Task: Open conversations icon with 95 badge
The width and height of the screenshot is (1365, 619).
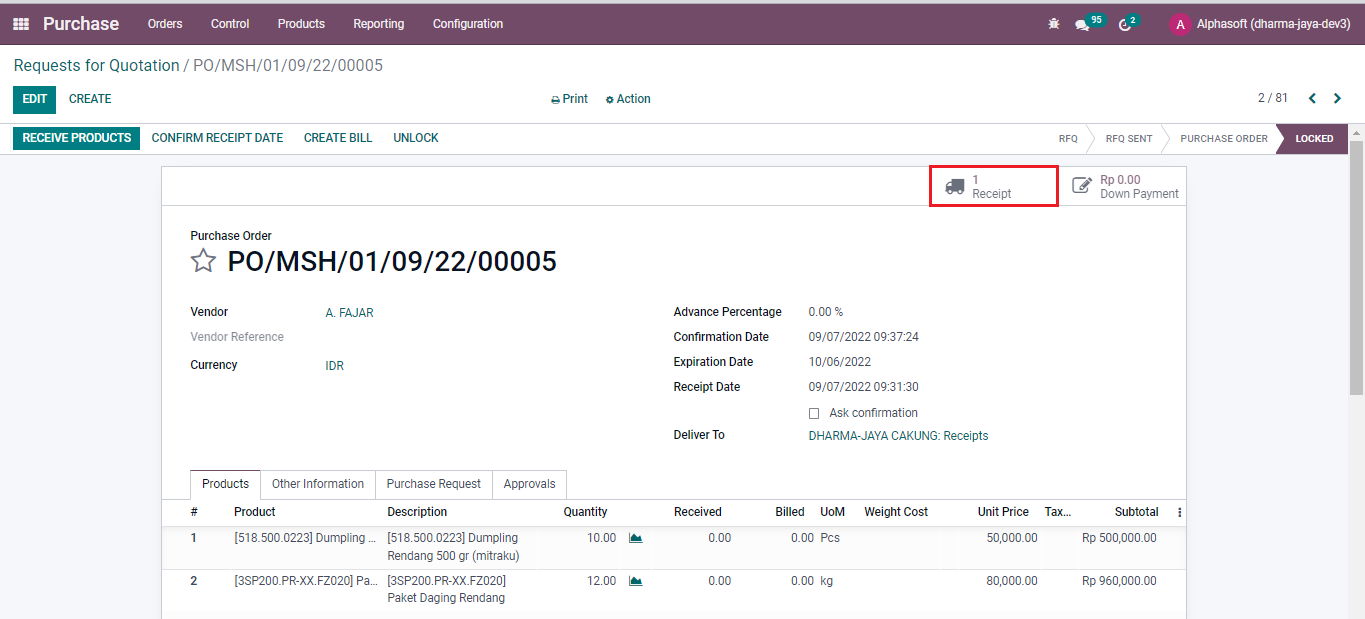Action: [x=1082, y=24]
